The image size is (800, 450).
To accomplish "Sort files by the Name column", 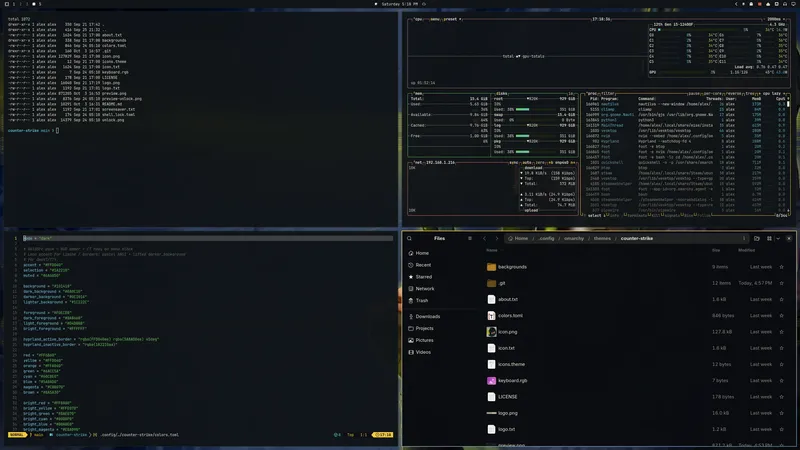I will point(492,251).
